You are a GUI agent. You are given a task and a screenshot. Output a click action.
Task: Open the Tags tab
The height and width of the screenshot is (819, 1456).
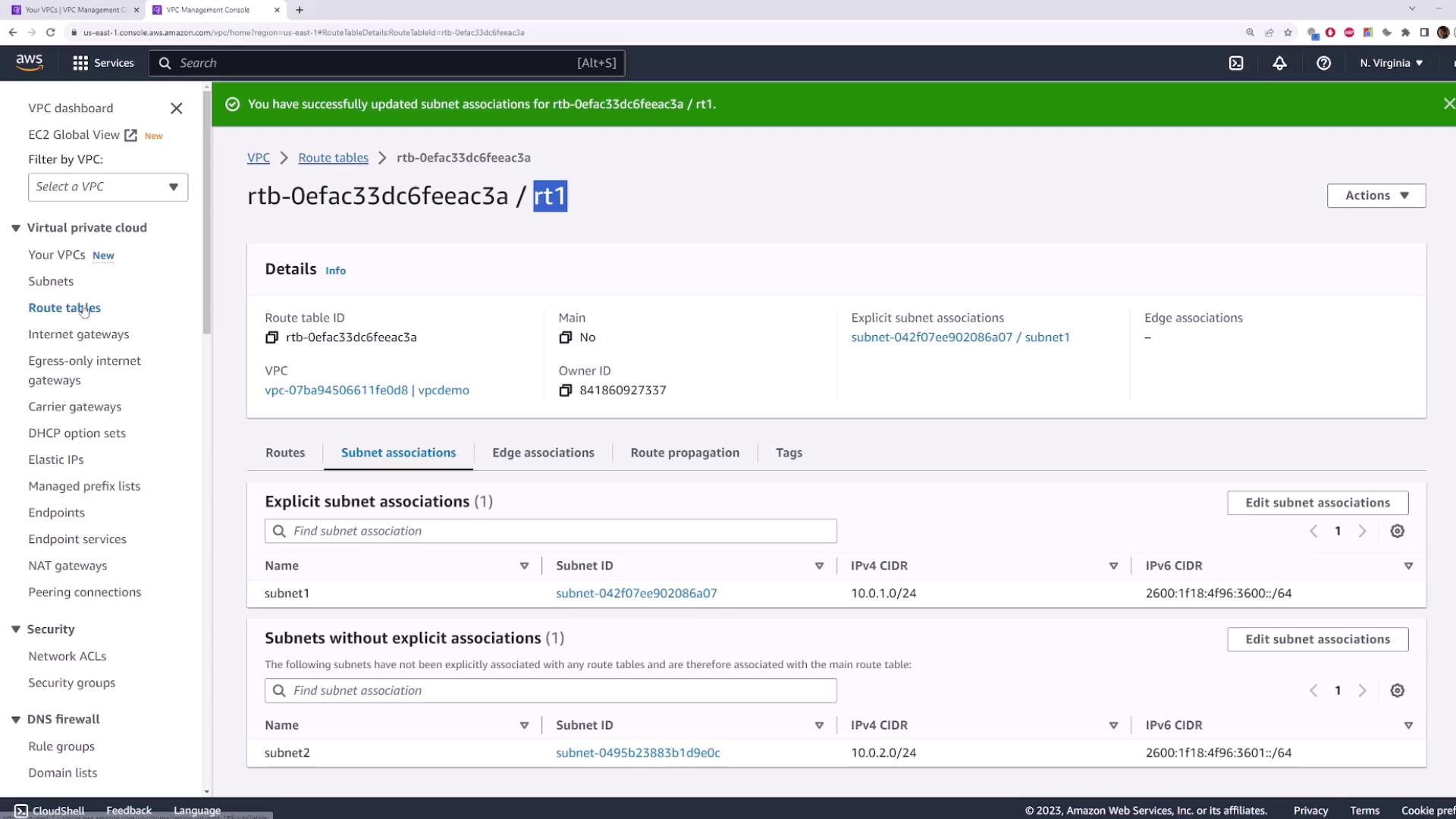pyautogui.click(x=789, y=453)
